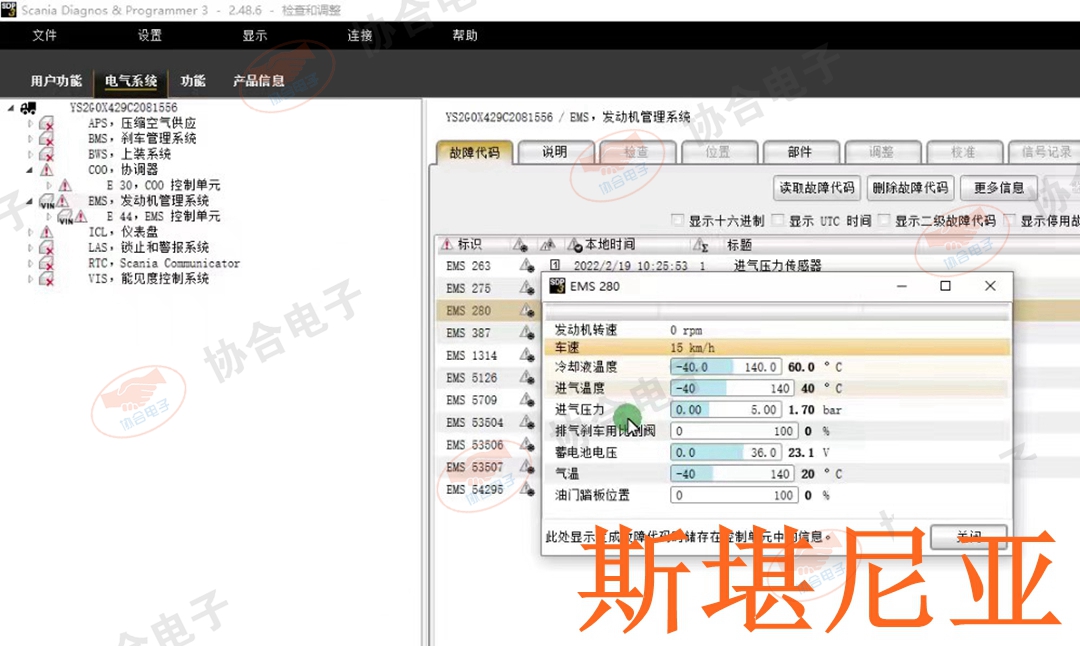Tick the 显示停用故障代码 checkbox
The width and height of the screenshot is (1080, 646).
tap(1010, 220)
